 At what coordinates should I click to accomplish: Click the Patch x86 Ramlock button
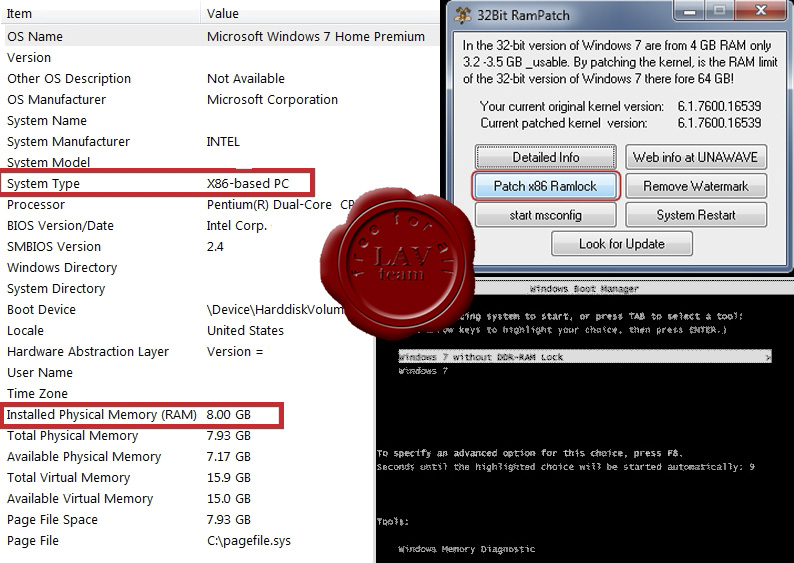tap(545, 186)
